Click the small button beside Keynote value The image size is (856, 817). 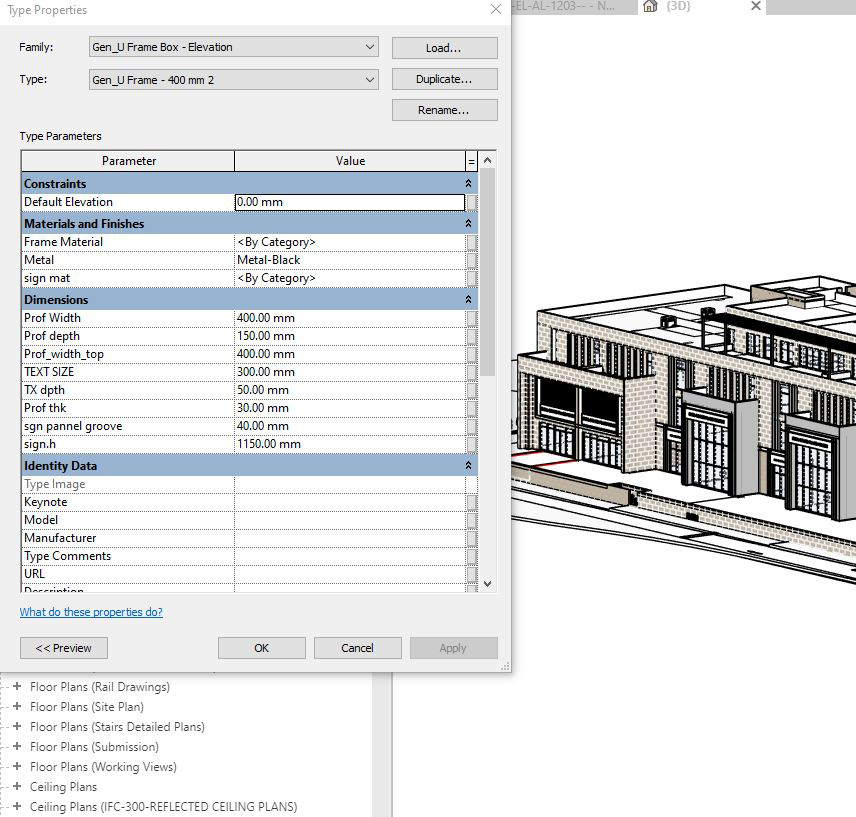(x=471, y=502)
